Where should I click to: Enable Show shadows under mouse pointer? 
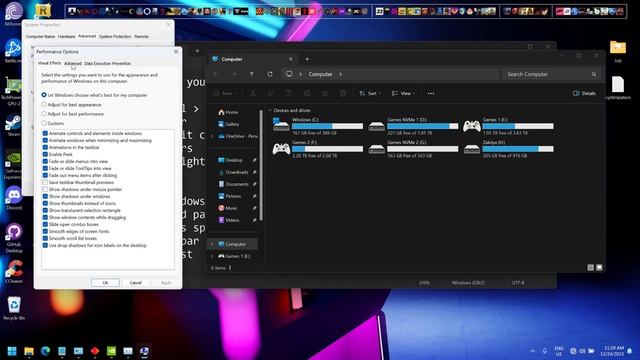pos(45,189)
